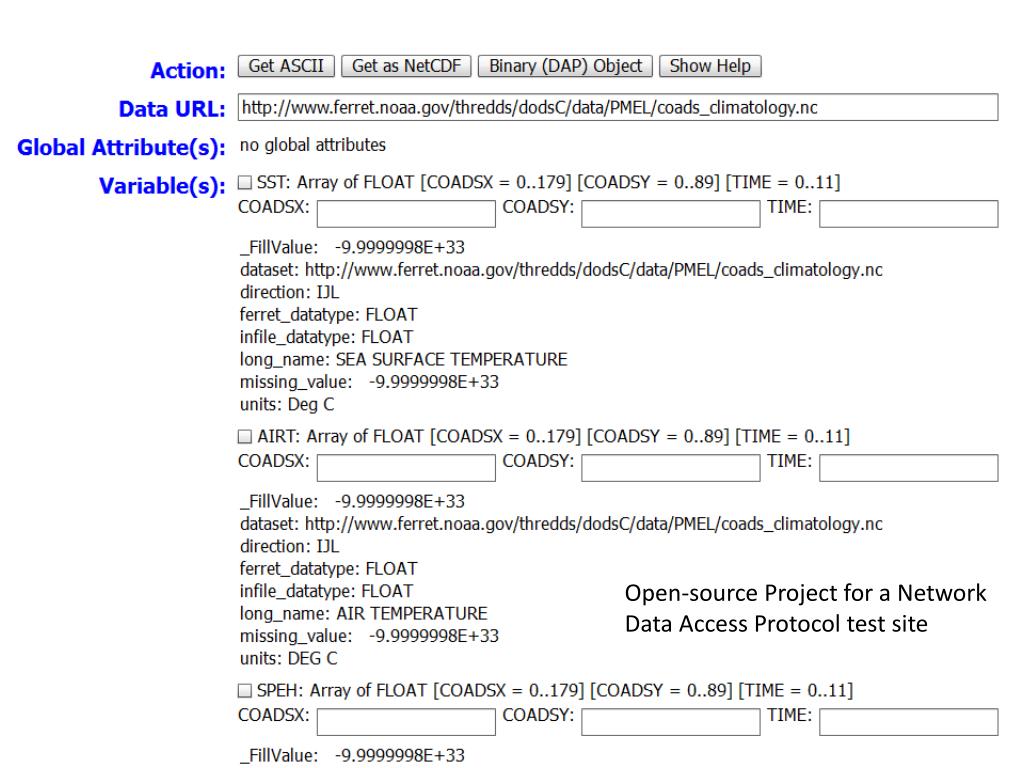1024x768 pixels.
Task: Click the Get ASCII button
Action: pyautogui.click(x=286, y=66)
